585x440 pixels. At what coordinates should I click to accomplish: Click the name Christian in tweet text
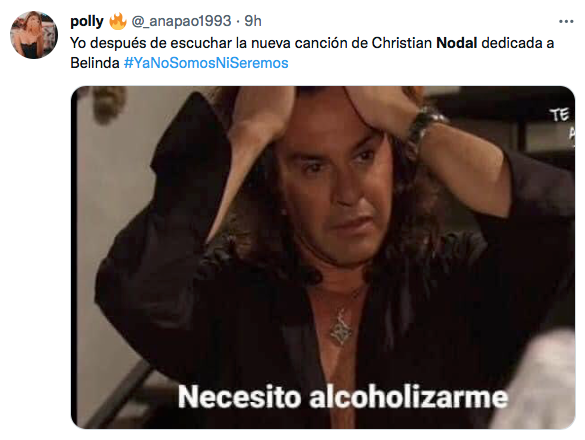click(x=401, y=43)
